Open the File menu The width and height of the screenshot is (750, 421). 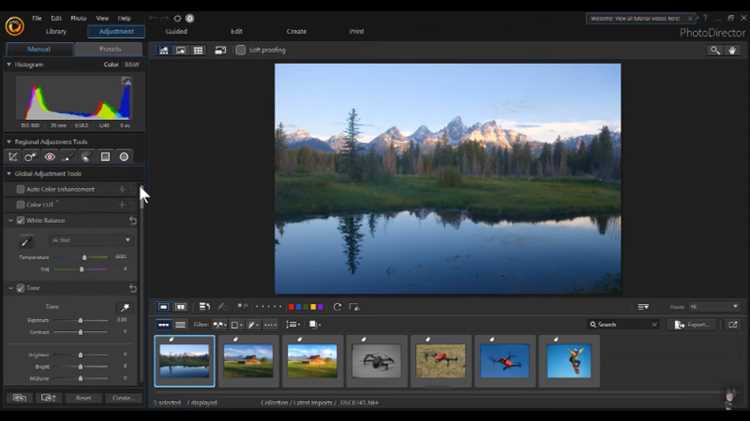coord(37,18)
